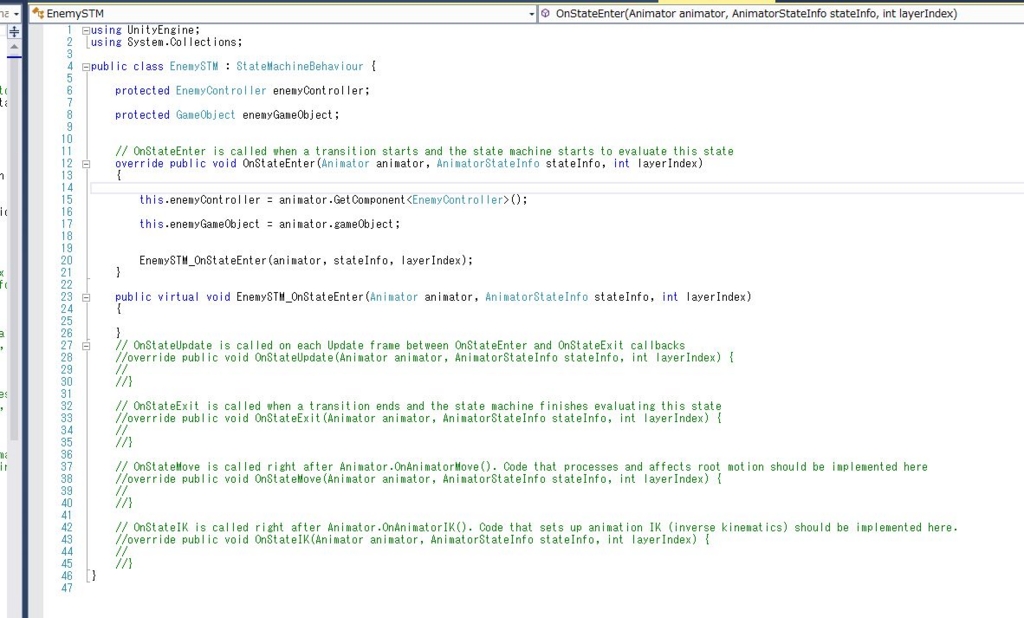Click line number 47 in the margin

click(67, 589)
